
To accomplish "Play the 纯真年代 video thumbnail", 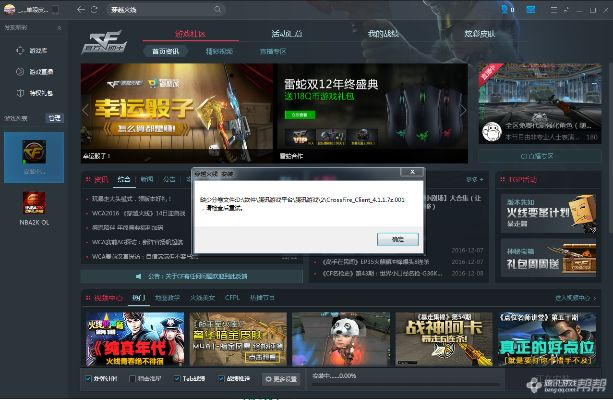I will 135,339.
